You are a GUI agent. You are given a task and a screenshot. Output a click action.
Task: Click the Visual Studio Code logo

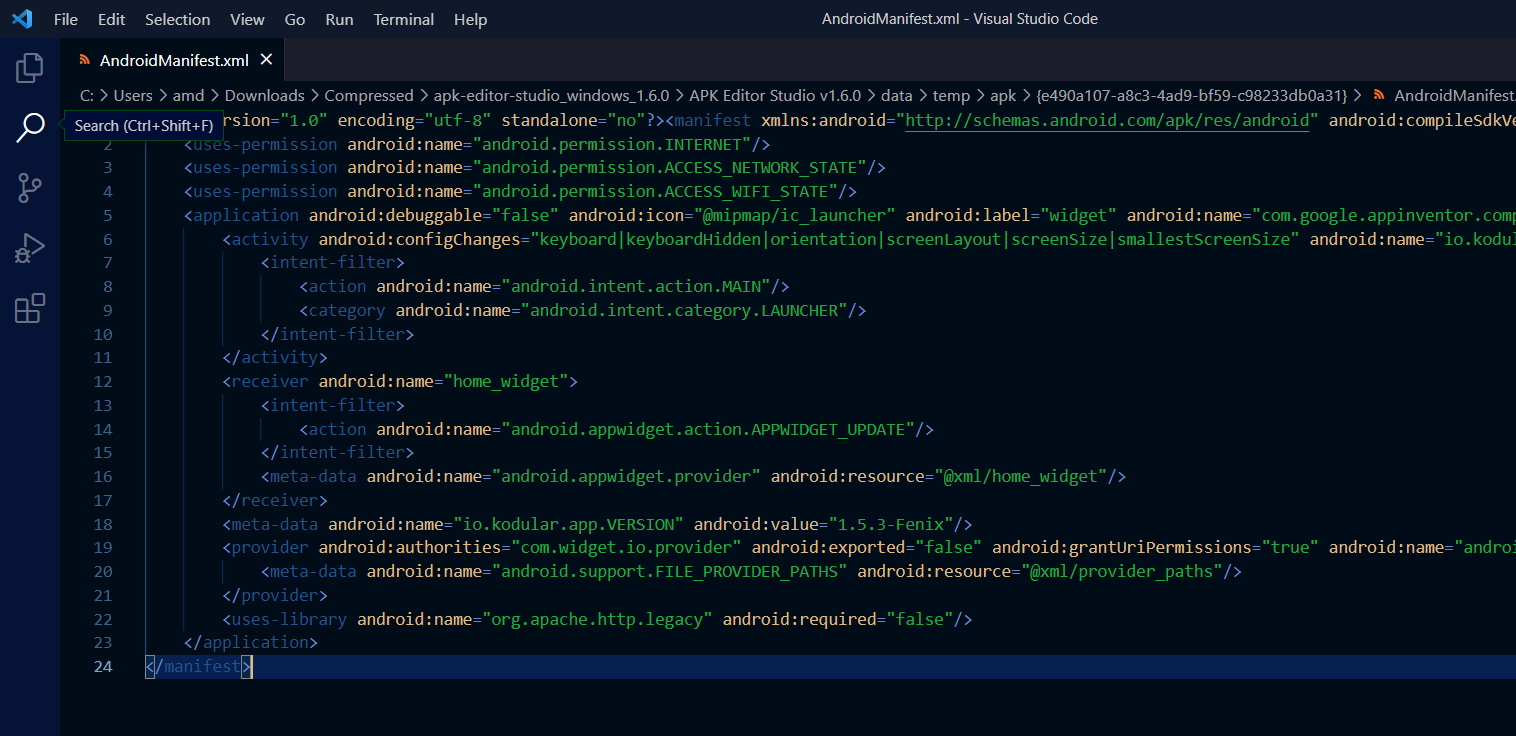pos(22,18)
